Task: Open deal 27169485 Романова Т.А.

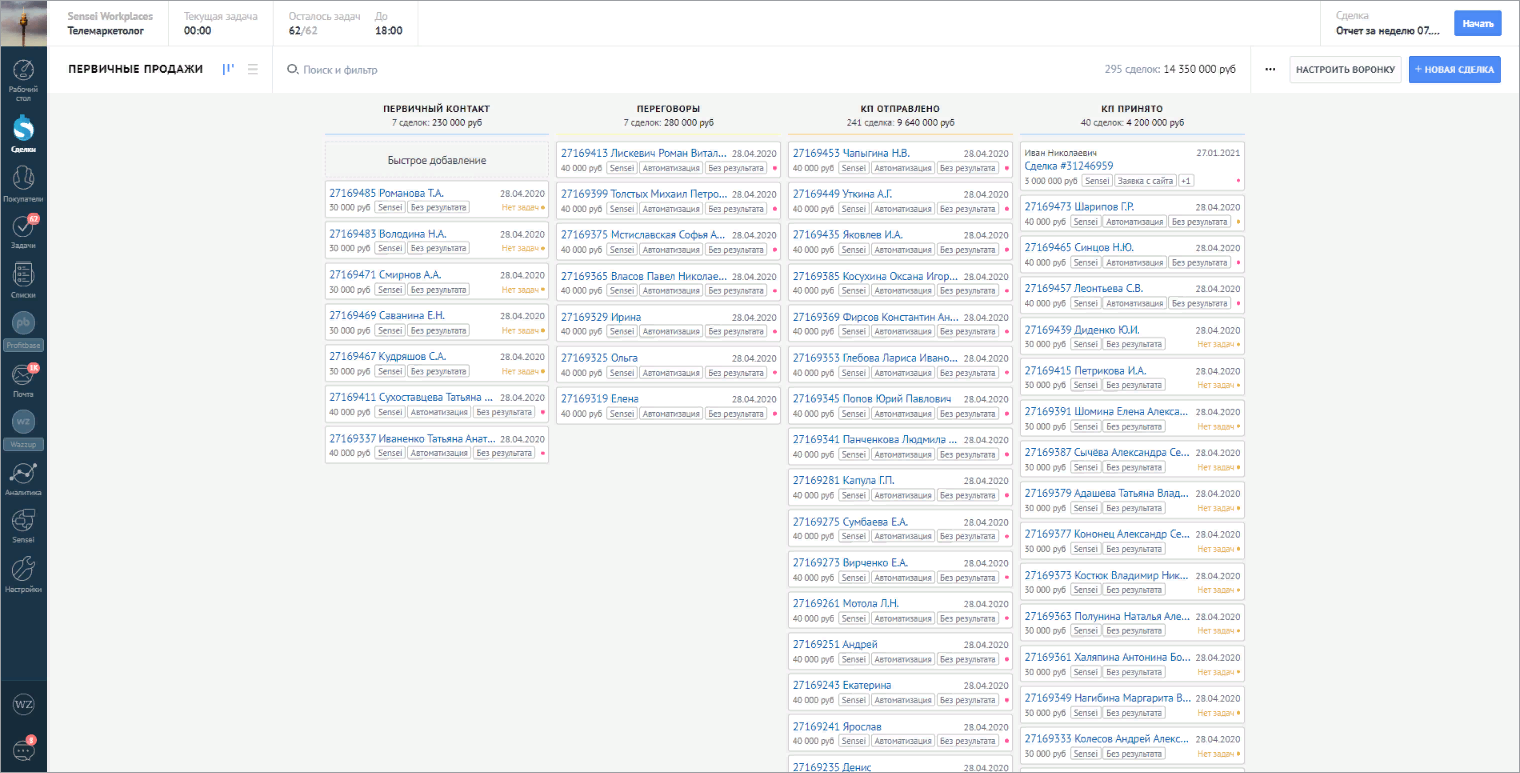Action: (x=386, y=193)
